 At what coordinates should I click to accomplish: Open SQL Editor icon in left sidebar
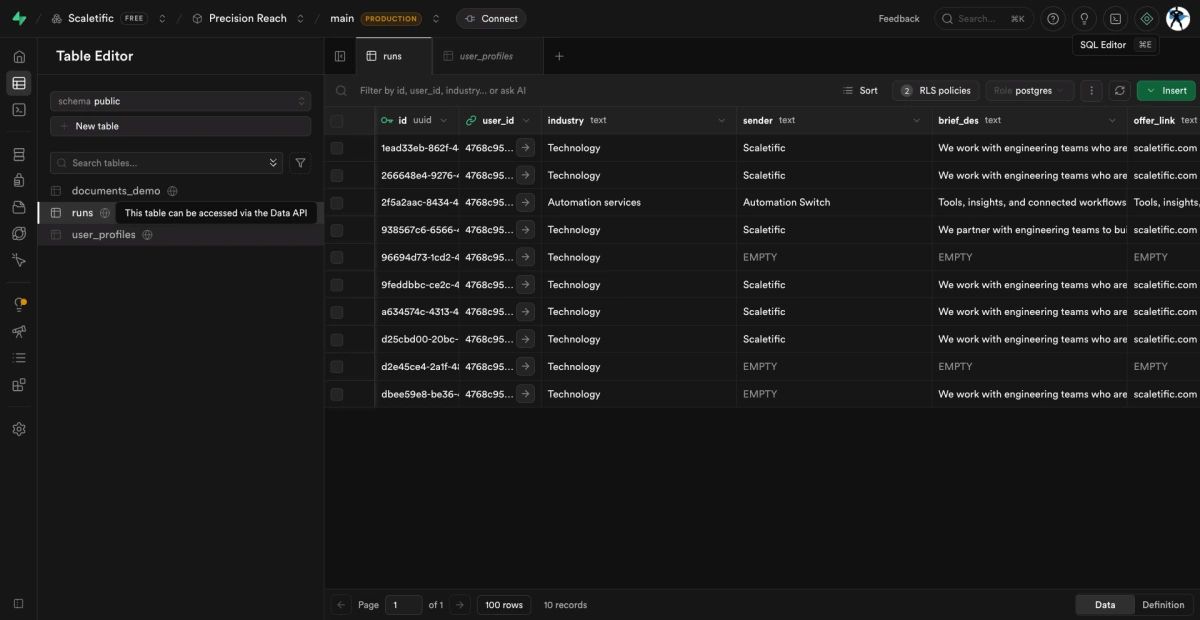pyautogui.click(x=19, y=110)
